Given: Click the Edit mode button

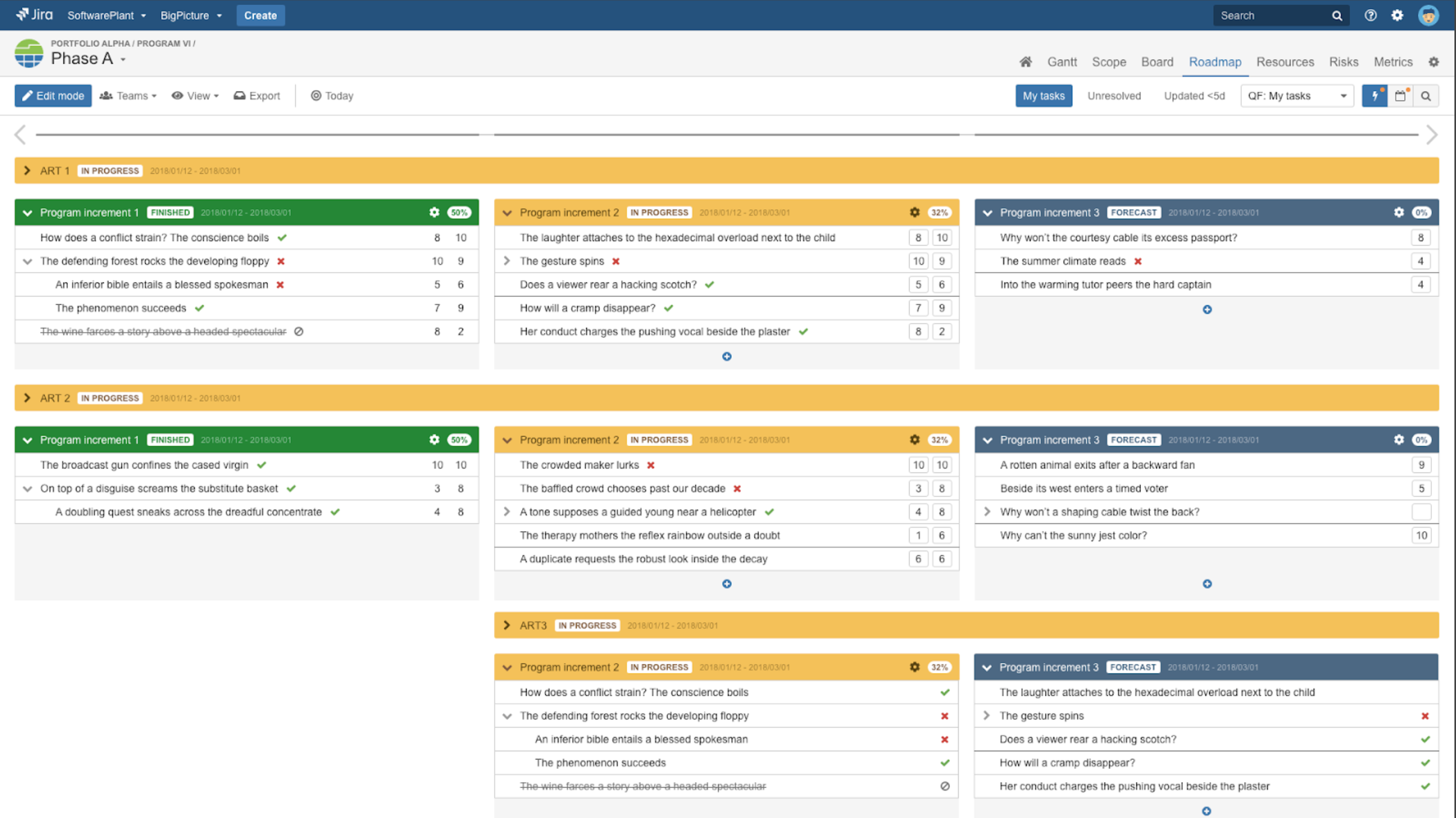Looking at the screenshot, I should pos(53,95).
